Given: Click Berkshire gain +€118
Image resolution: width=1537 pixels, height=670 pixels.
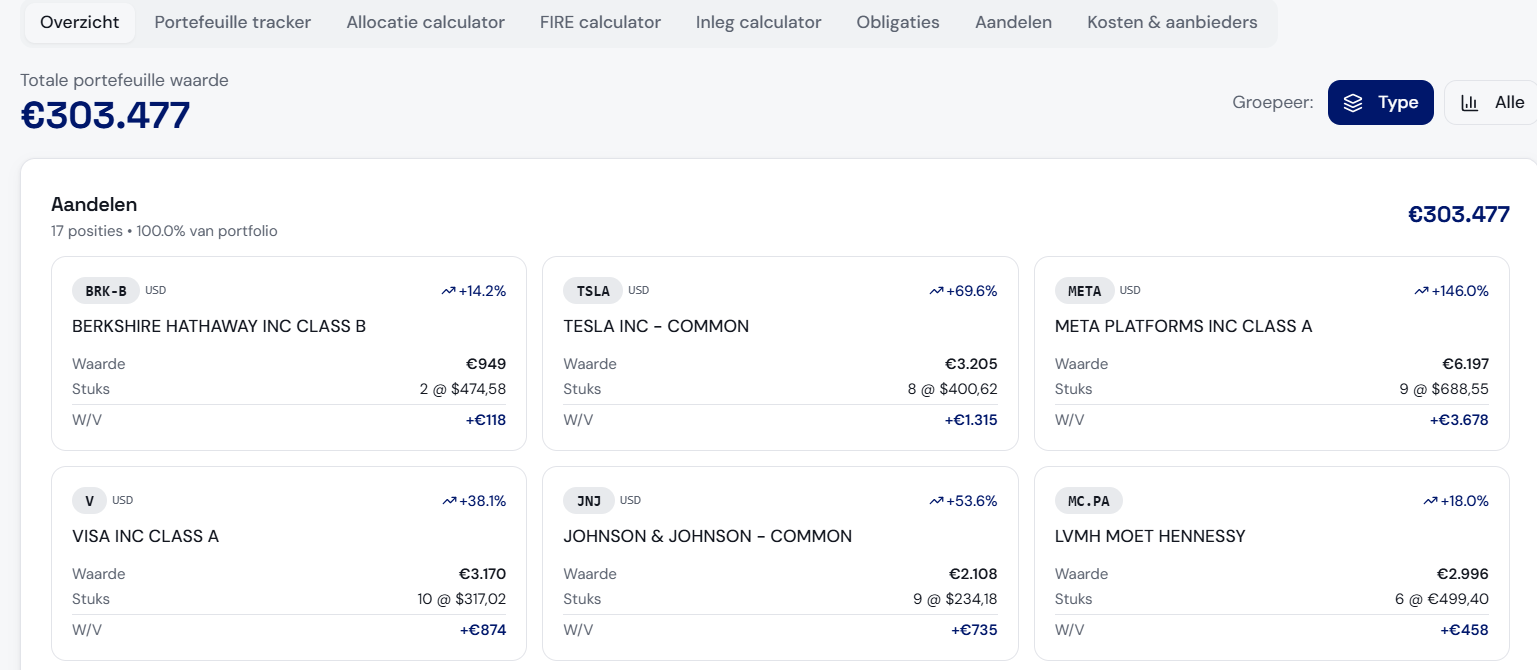Looking at the screenshot, I should [486, 420].
